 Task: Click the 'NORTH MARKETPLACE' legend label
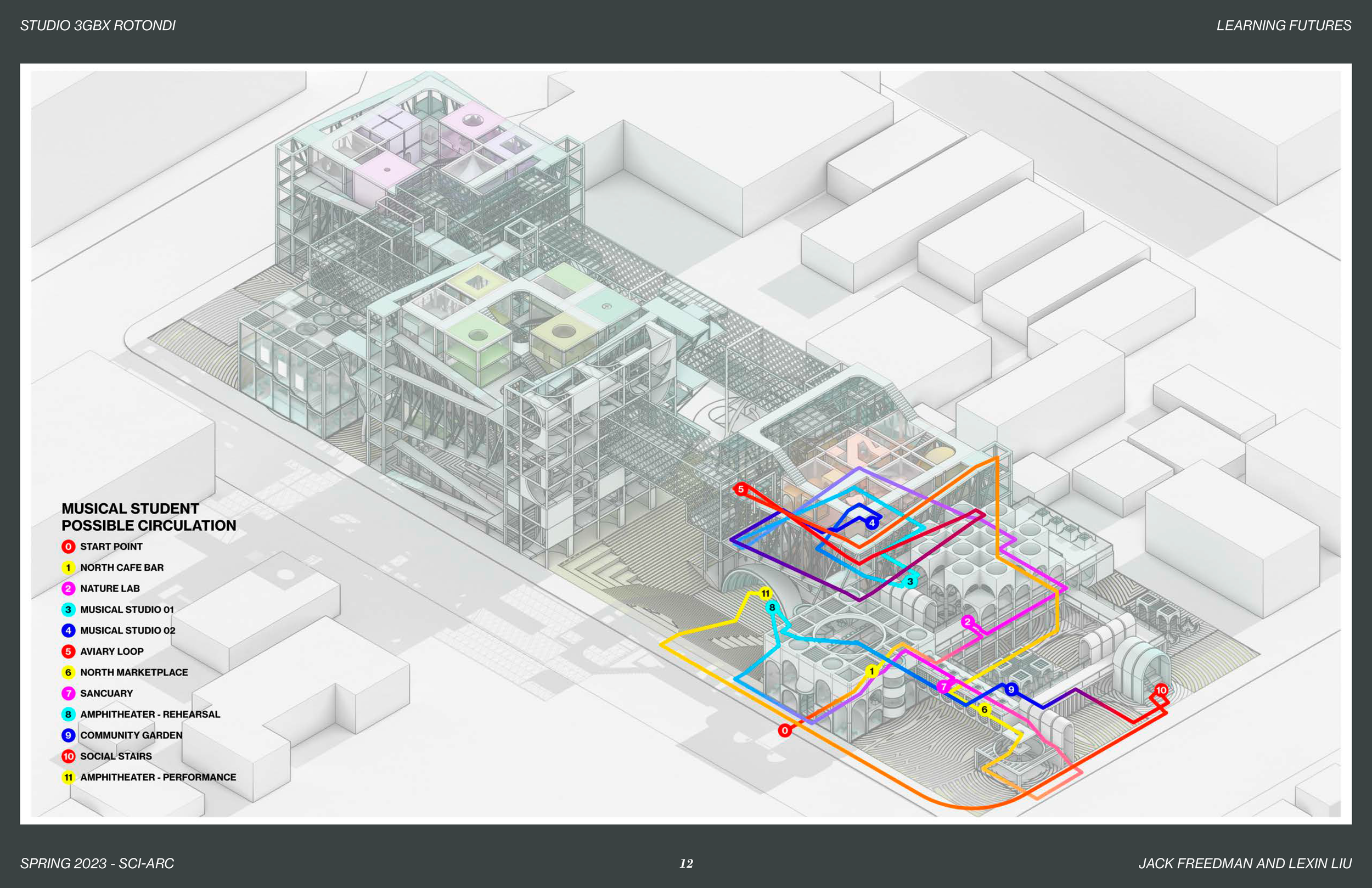click(x=134, y=672)
